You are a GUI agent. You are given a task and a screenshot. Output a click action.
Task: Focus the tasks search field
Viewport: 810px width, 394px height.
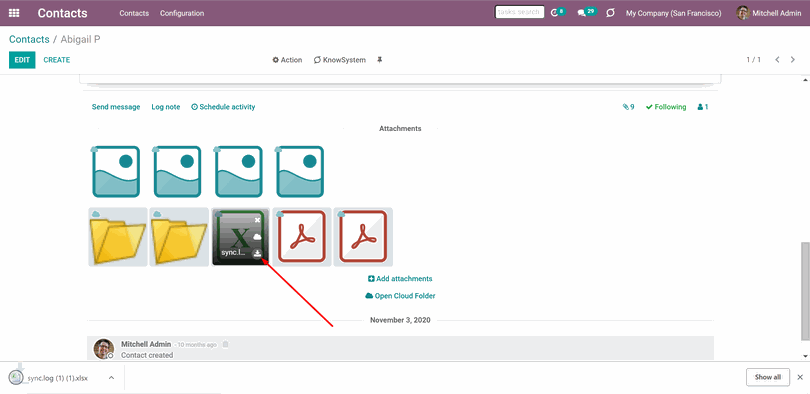click(519, 12)
